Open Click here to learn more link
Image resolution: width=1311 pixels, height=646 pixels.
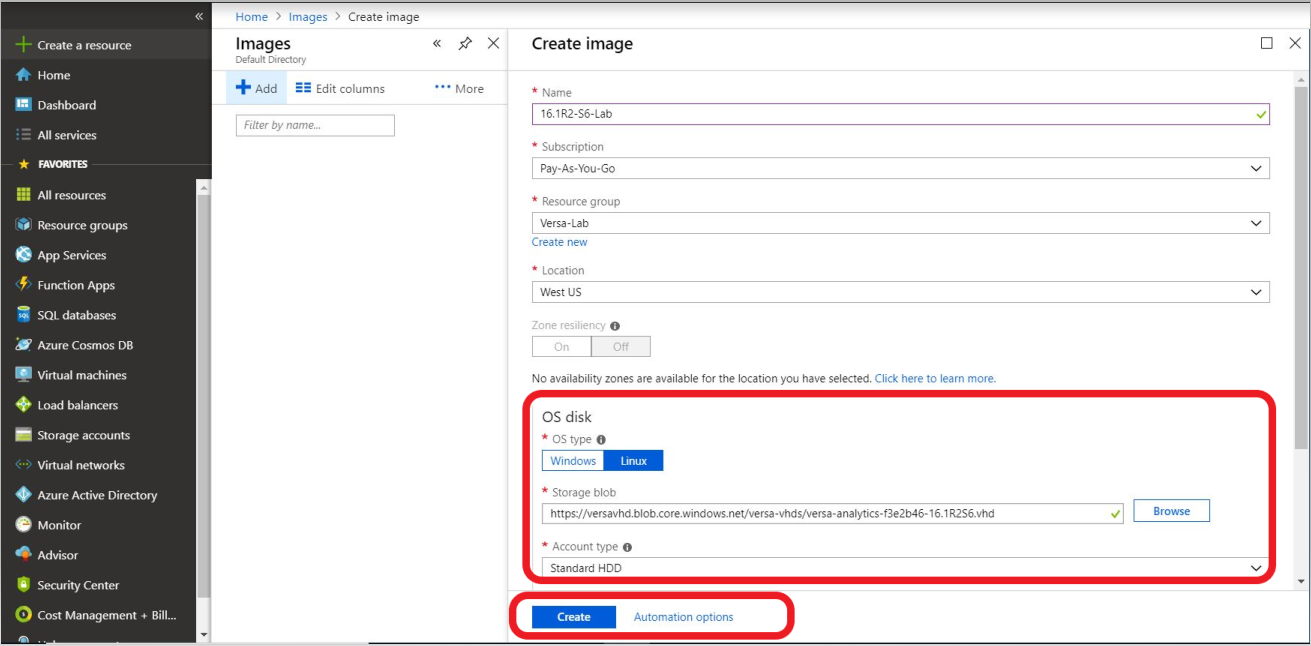click(x=935, y=379)
